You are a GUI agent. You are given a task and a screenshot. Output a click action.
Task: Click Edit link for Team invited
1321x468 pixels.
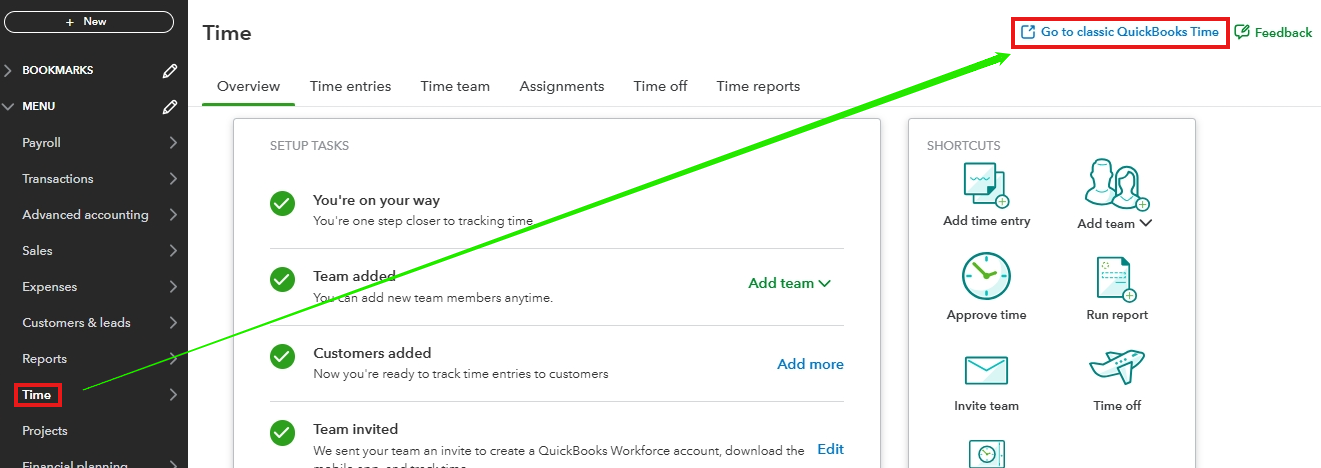(830, 449)
